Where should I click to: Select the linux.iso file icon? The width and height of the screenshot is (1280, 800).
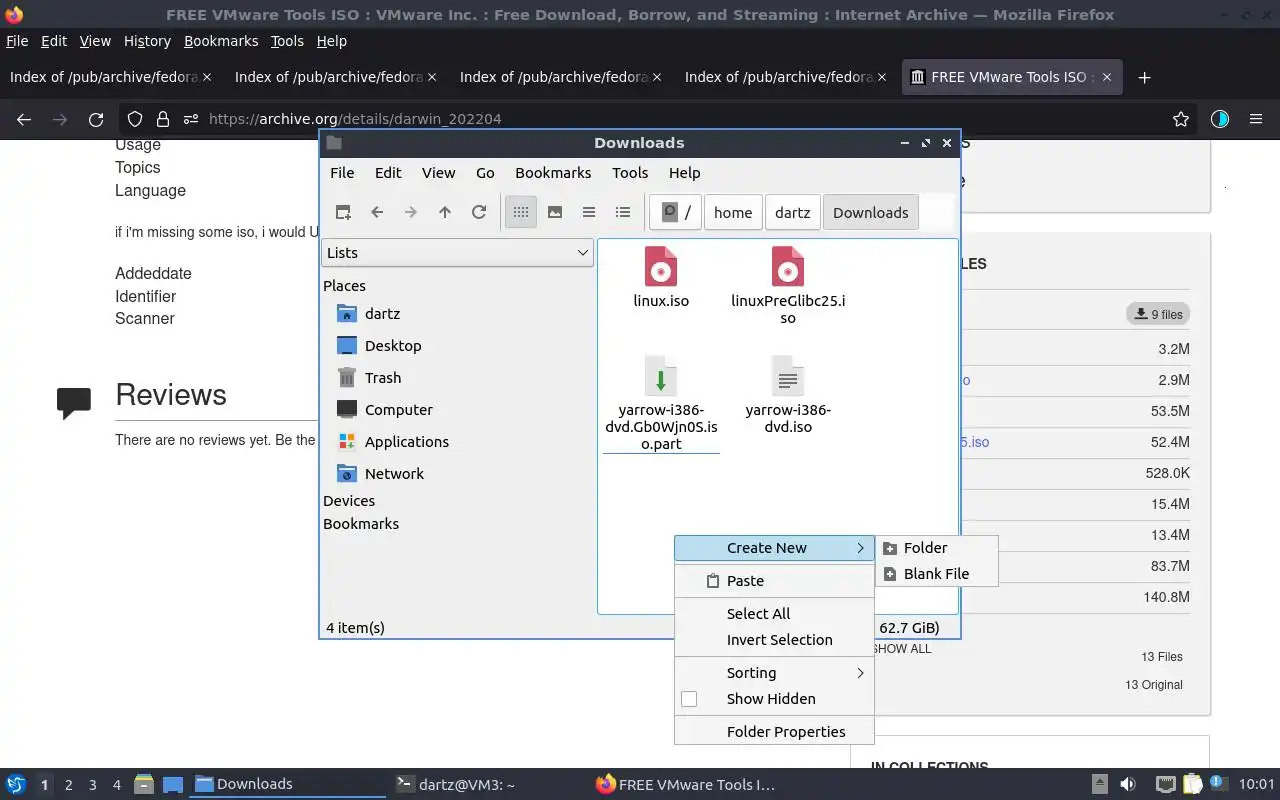[x=661, y=267]
